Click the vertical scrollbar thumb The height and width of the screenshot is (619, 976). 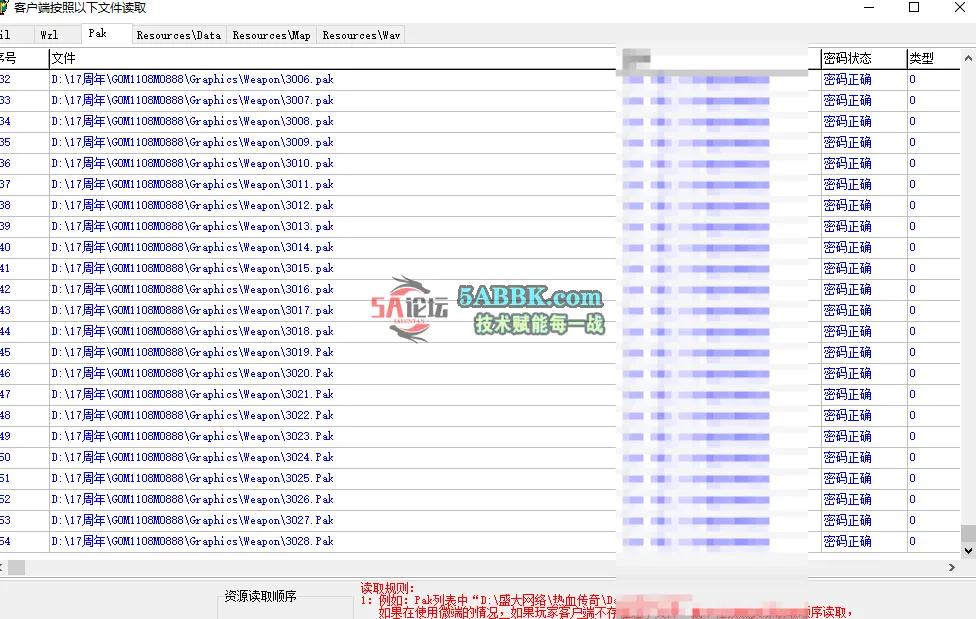tap(968, 534)
